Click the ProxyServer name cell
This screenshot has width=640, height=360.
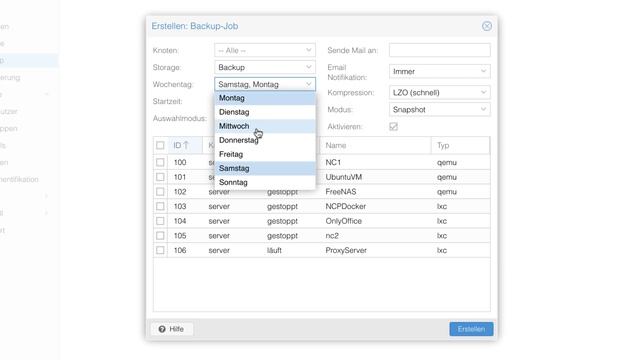point(346,250)
